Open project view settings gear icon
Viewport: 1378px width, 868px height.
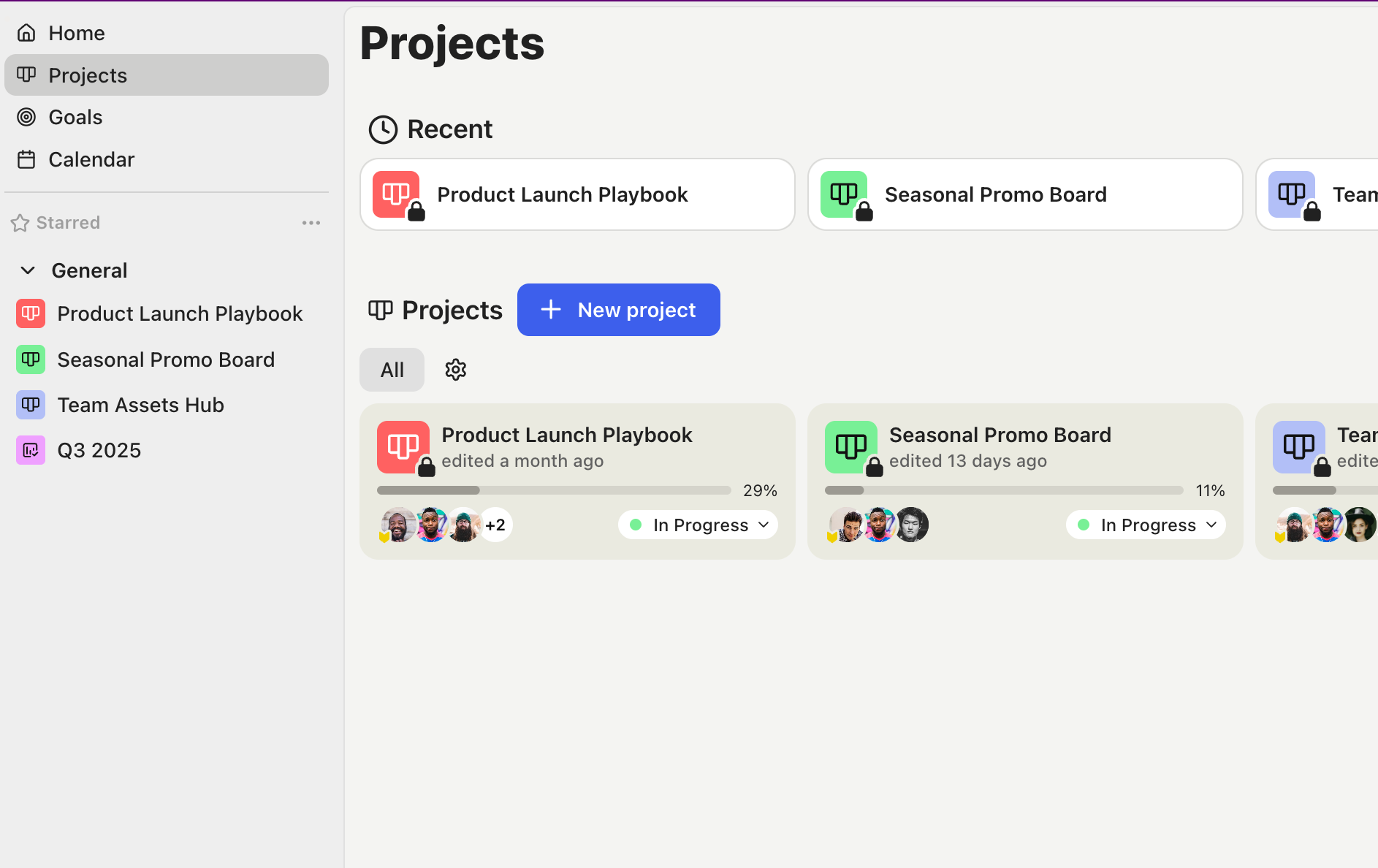tap(456, 370)
